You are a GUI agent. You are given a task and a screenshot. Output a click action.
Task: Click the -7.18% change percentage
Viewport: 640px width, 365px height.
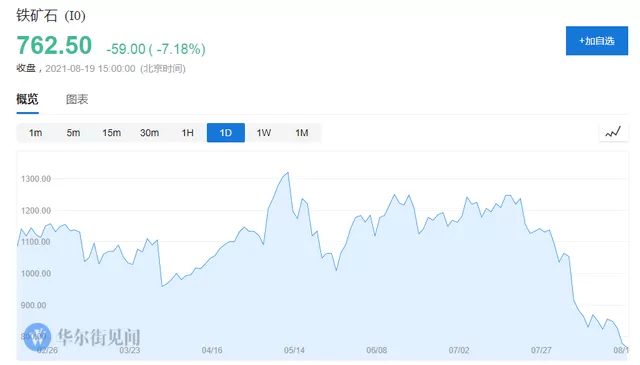tap(180, 49)
